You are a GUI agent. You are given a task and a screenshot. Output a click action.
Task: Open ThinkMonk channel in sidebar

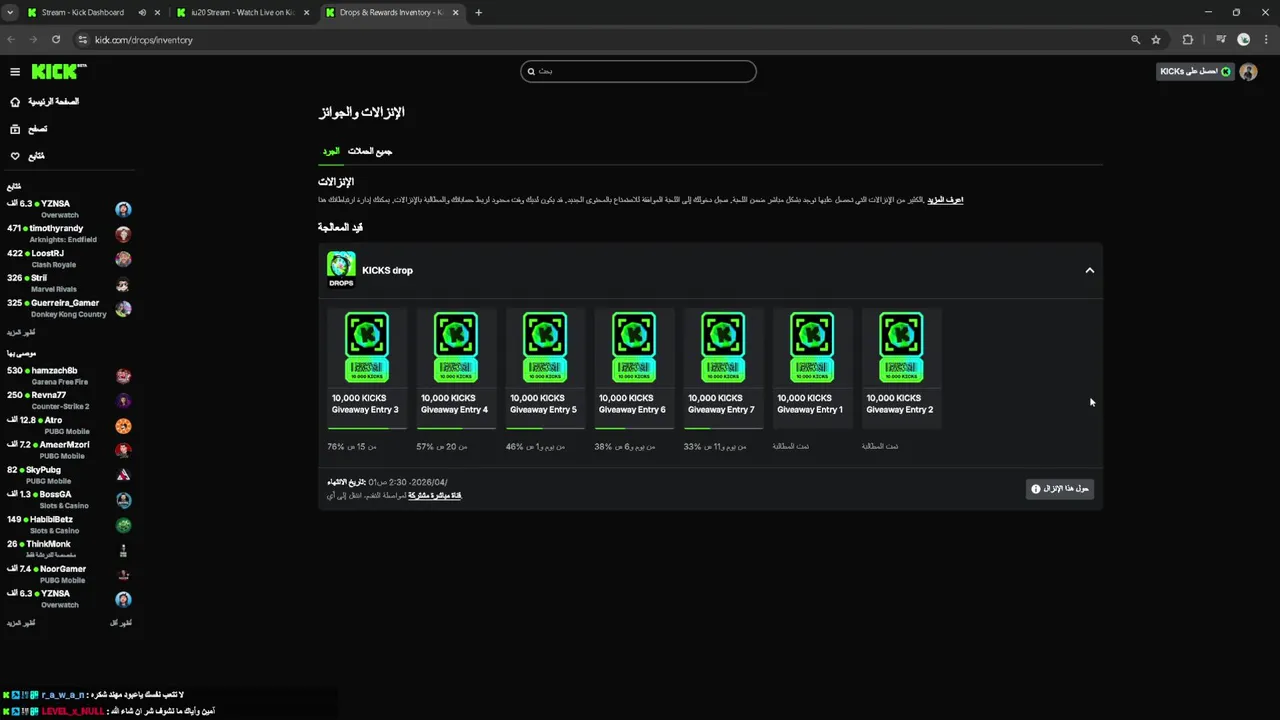[x=69, y=549]
